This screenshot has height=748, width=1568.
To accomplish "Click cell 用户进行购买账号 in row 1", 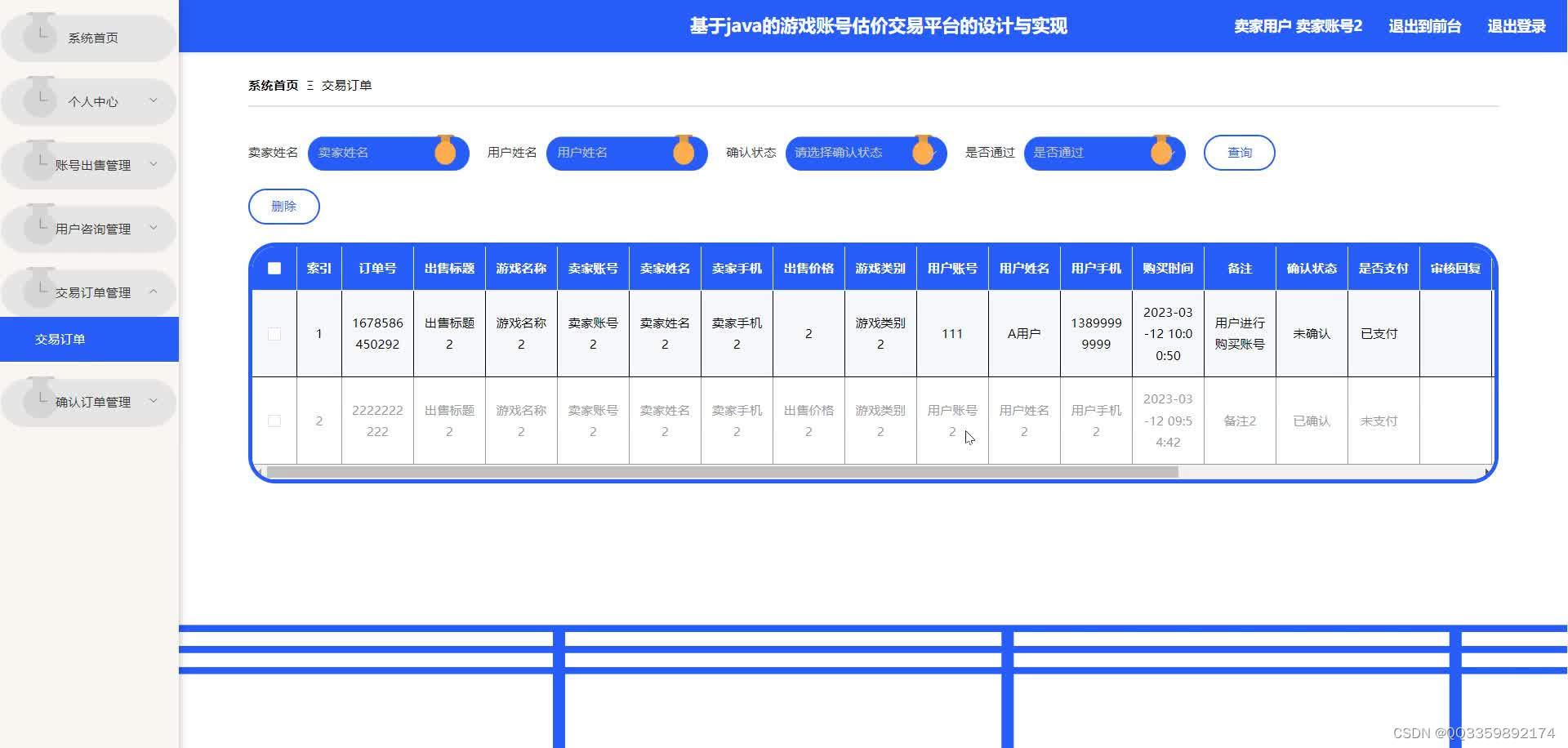I will [1240, 333].
